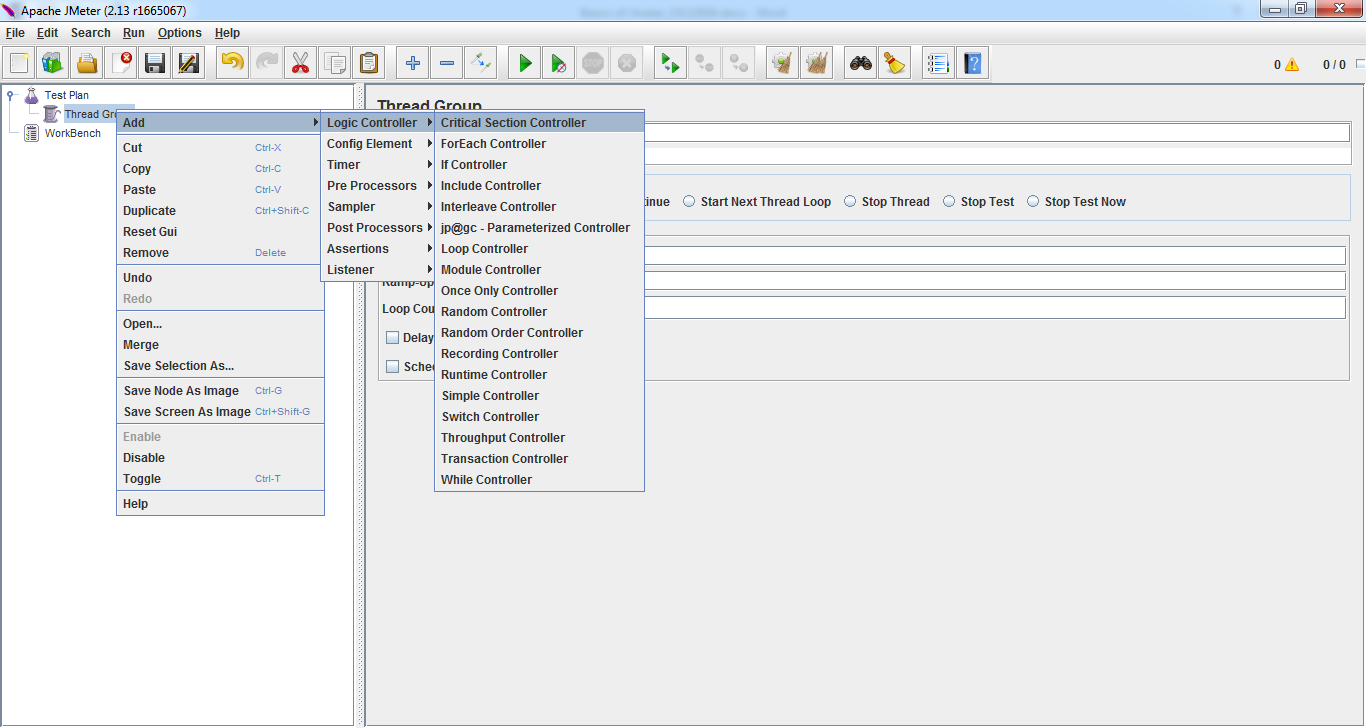Click Disable in the context menu
The width and height of the screenshot is (1366, 728).
220,458
